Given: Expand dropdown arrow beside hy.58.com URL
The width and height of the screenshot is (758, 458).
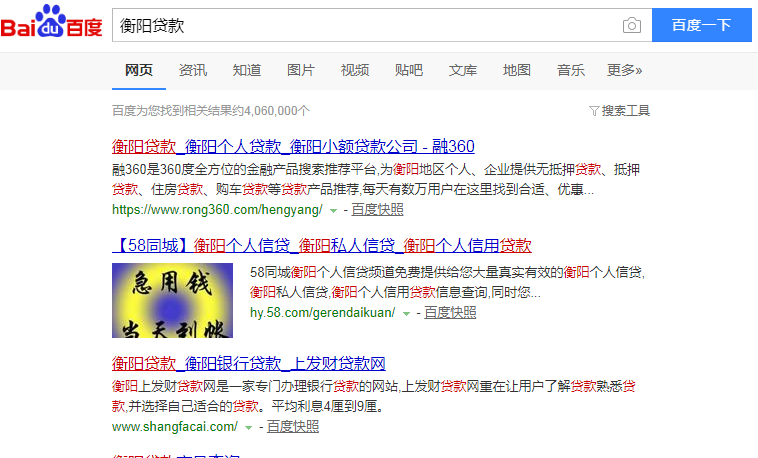Looking at the screenshot, I should [x=407, y=314].
